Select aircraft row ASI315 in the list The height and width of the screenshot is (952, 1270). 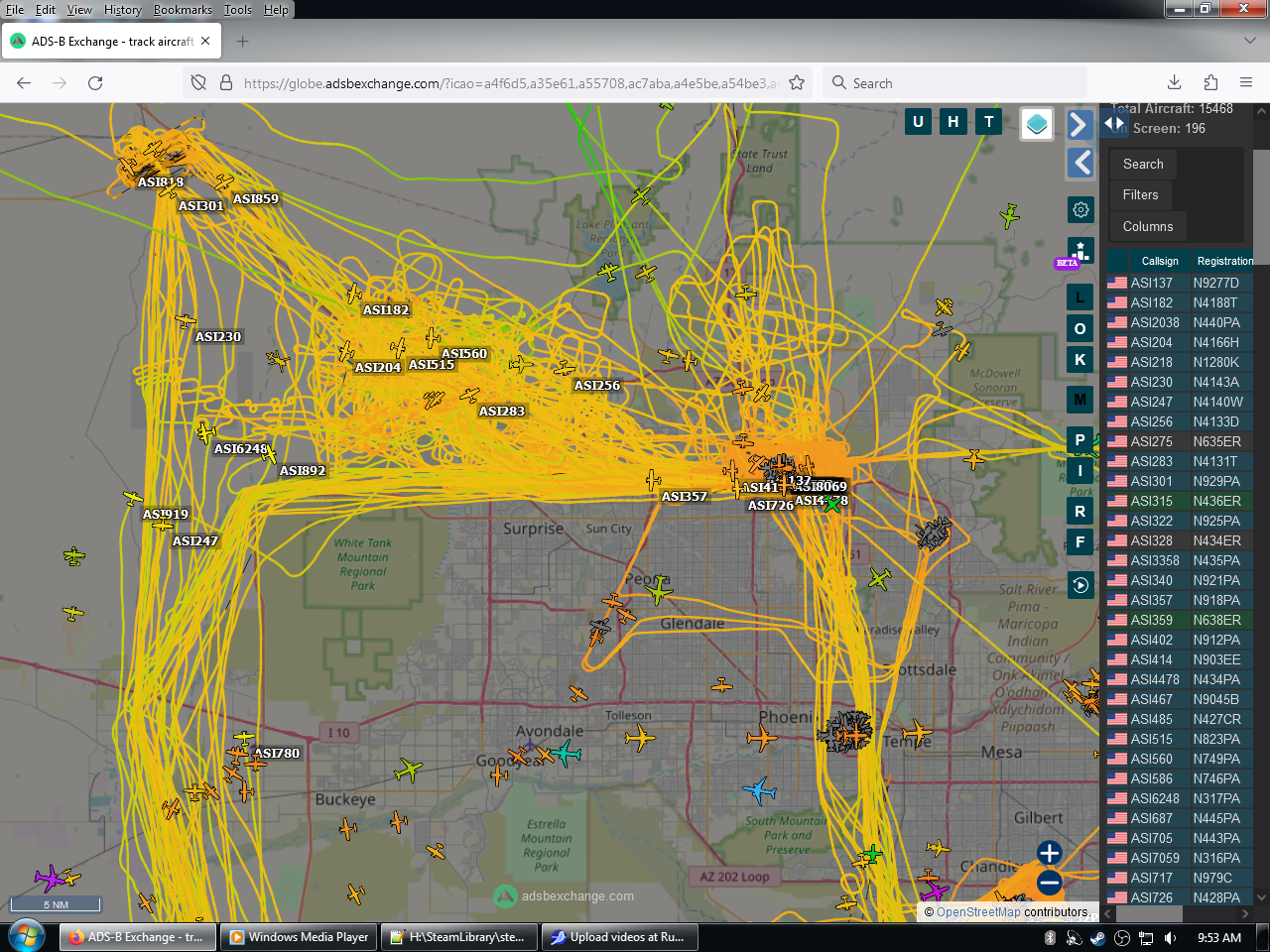[x=1179, y=501]
